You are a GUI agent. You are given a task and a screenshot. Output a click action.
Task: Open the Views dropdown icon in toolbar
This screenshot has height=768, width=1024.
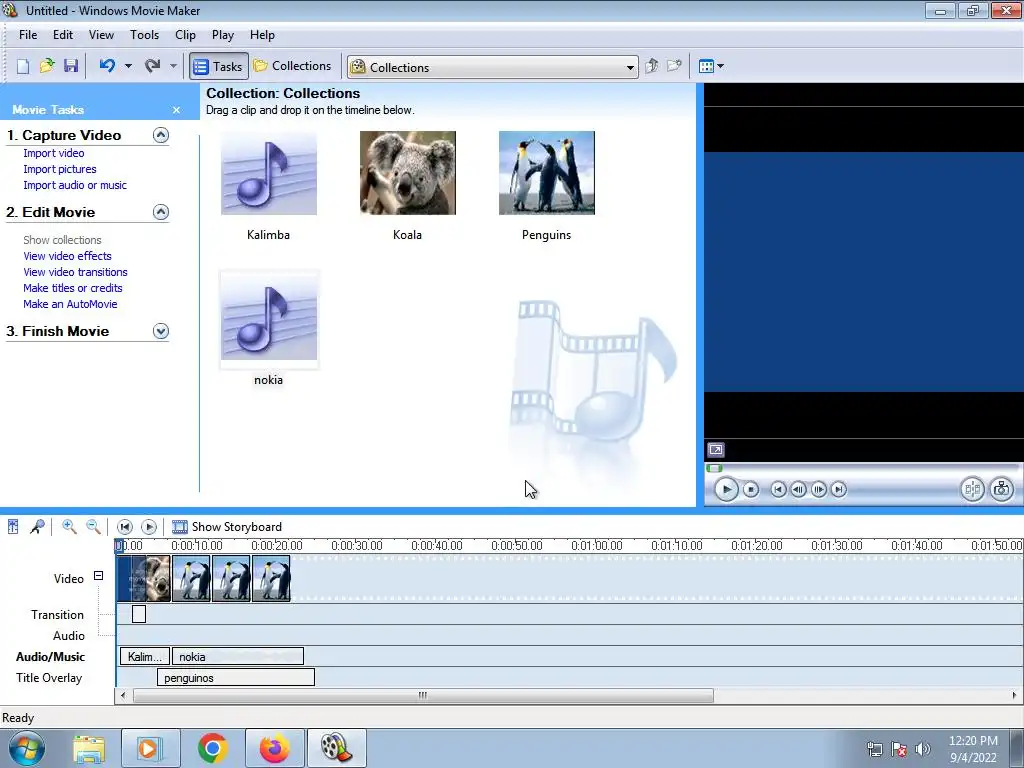pos(711,66)
